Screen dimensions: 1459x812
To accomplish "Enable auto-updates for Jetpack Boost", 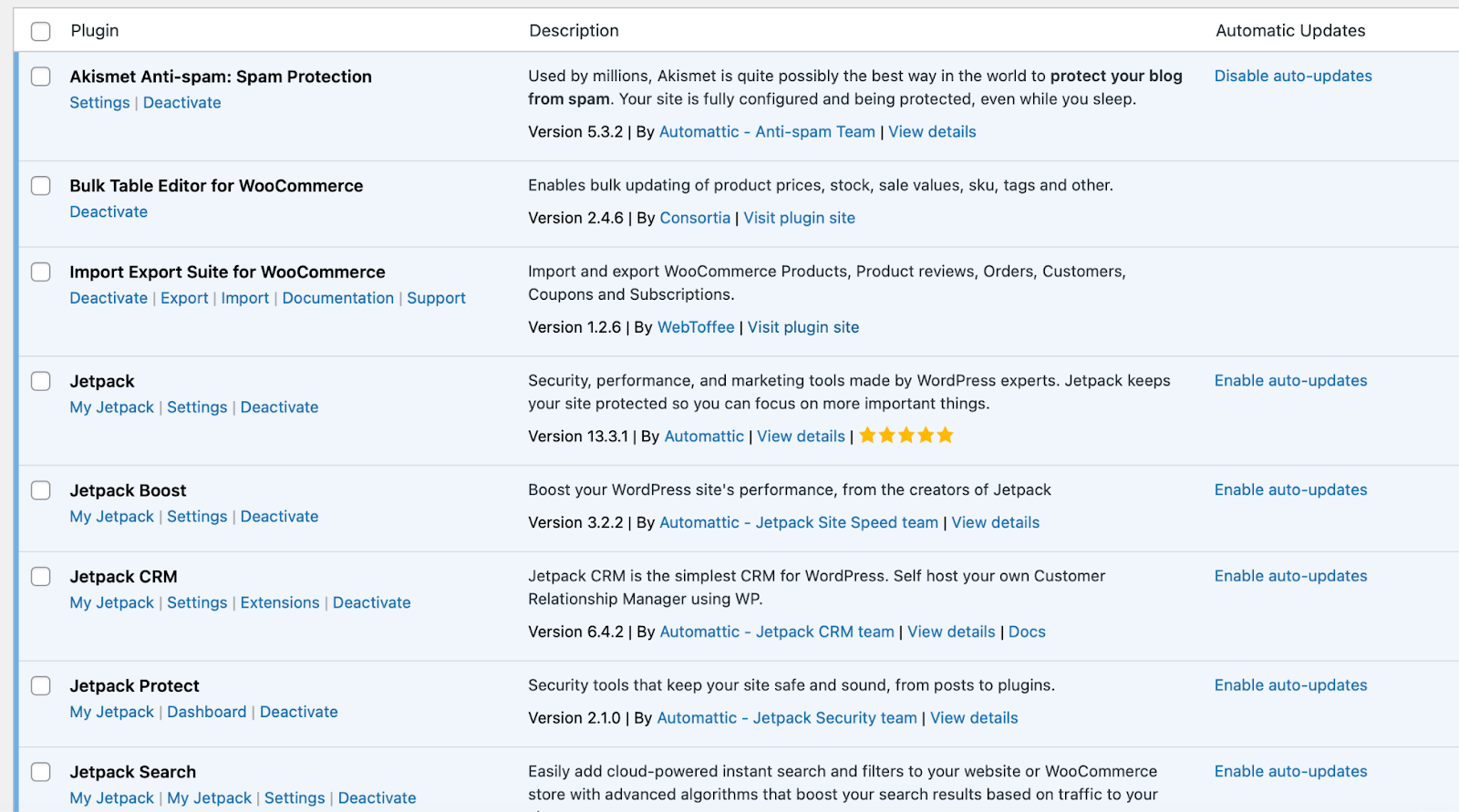I will tap(1291, 490).
